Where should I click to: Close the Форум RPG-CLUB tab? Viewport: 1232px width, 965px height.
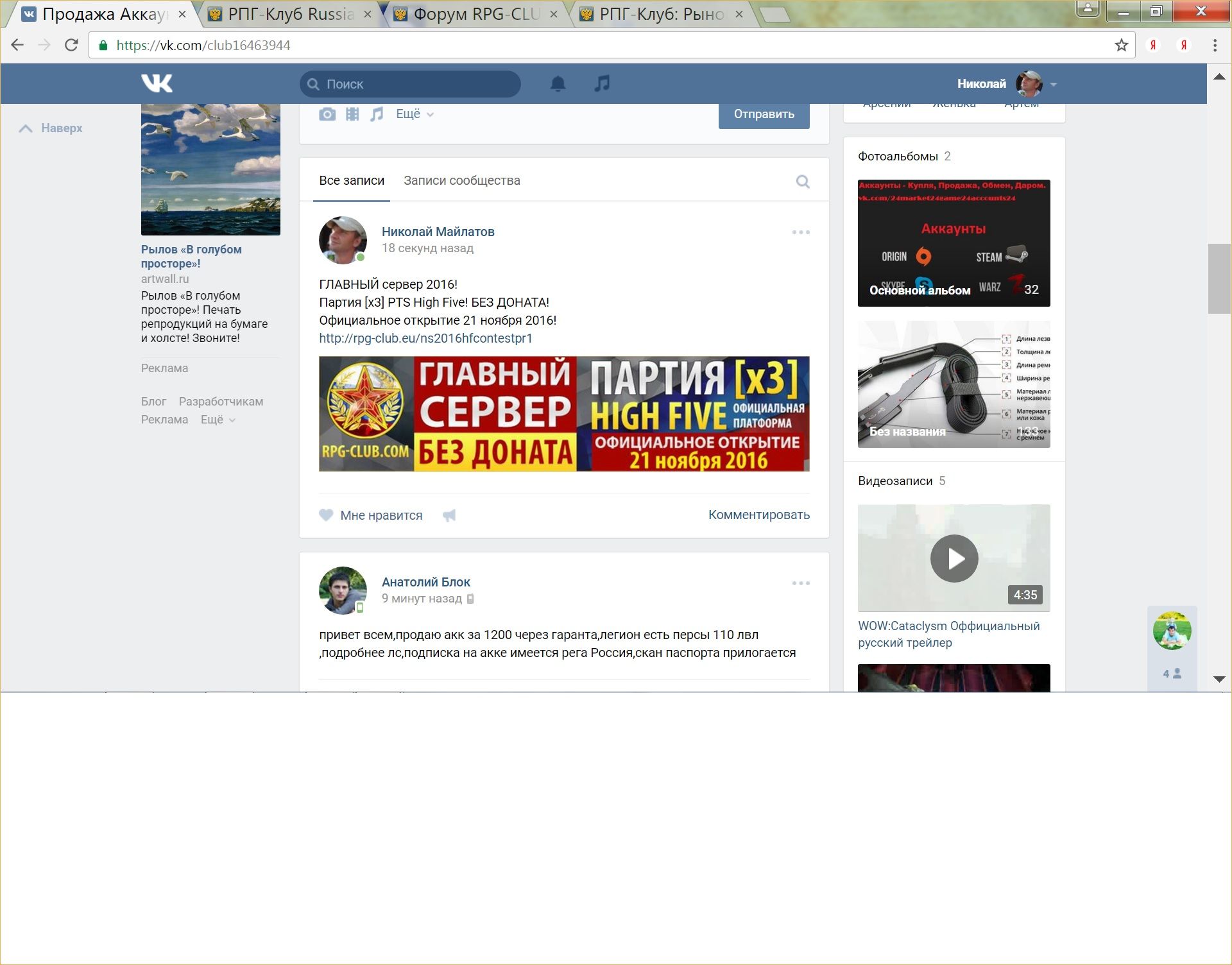554,14
